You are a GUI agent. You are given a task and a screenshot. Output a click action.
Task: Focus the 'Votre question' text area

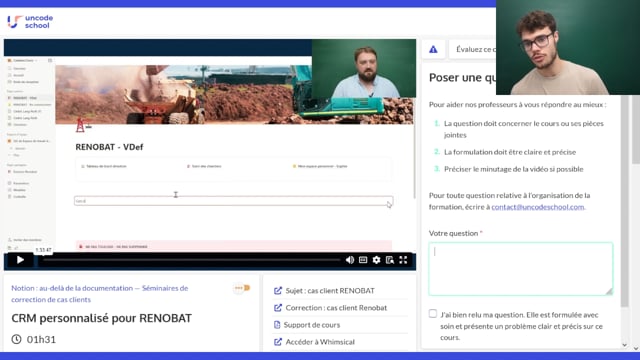click(520, 269)
